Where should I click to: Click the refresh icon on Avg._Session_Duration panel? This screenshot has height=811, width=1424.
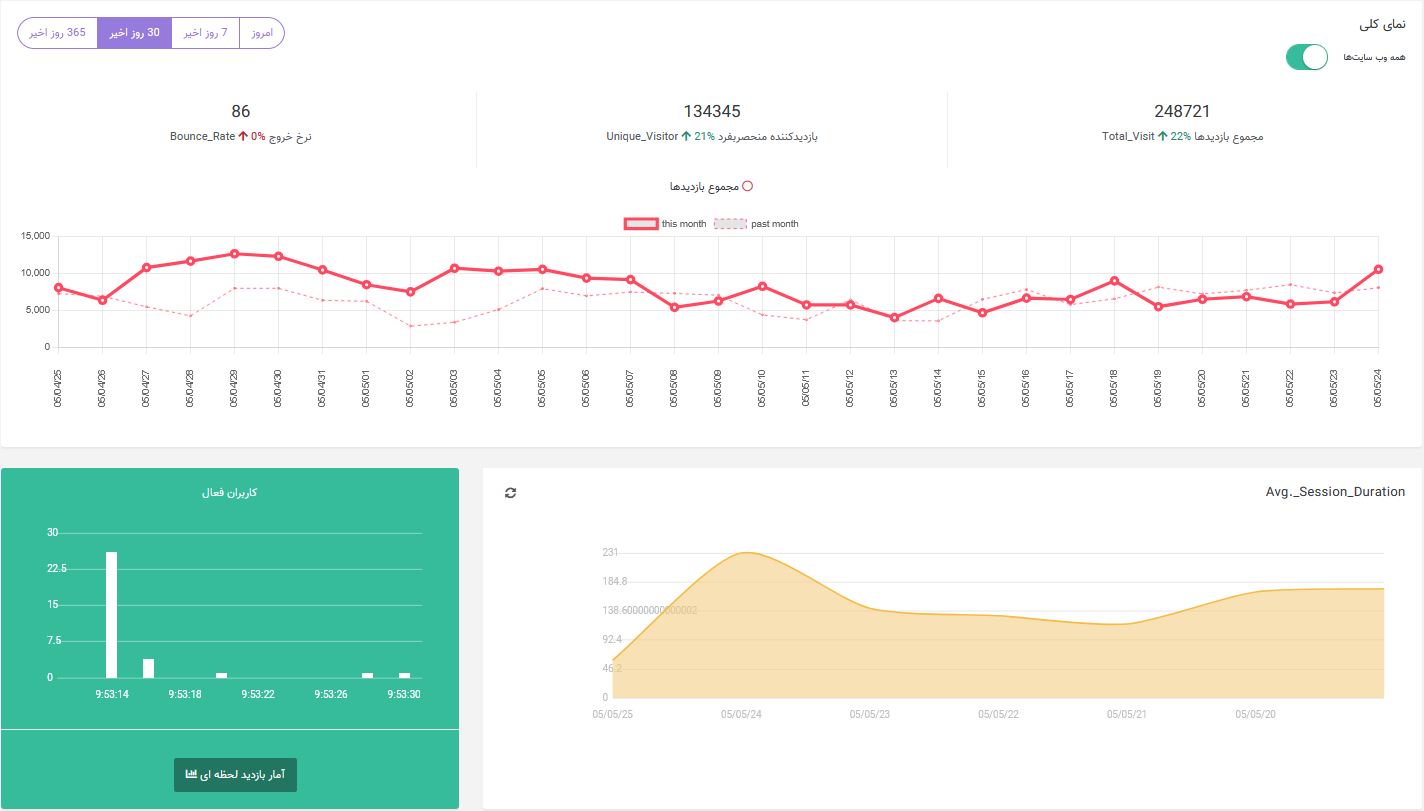click(x=511, y=493)
